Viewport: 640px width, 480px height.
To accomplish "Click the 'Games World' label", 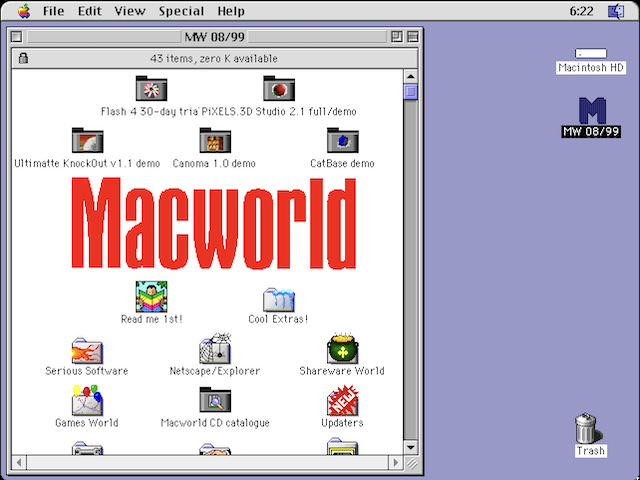I will (87, 422).
